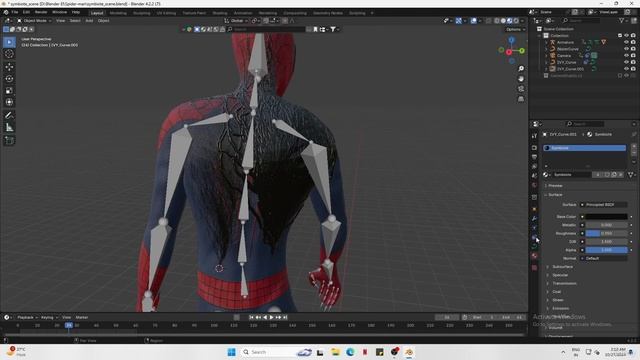Select the Scale tool
This screenshot has height=360, width=640.
[9, 90]
